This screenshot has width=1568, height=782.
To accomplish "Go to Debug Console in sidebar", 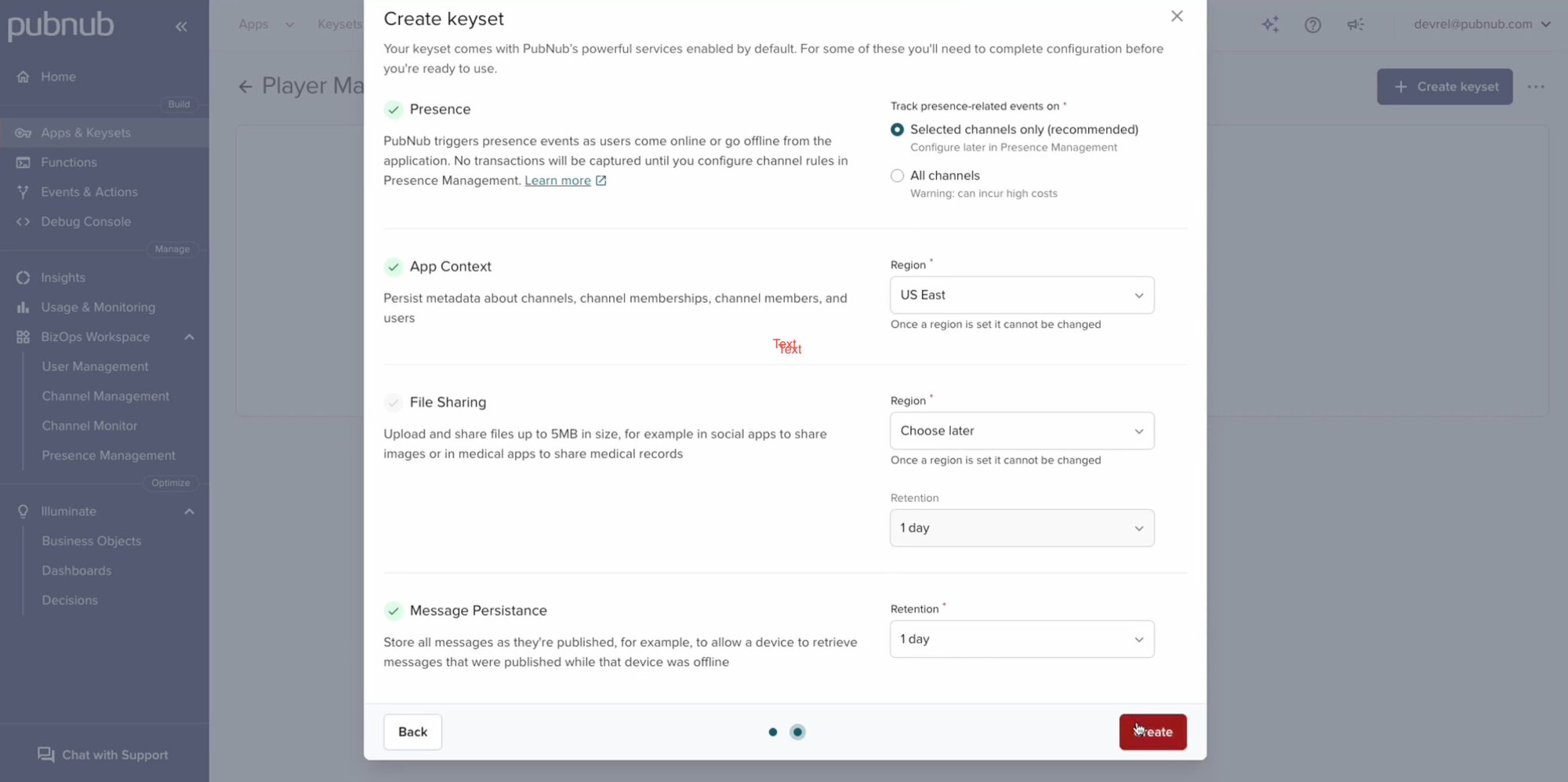I will (85, 222).
